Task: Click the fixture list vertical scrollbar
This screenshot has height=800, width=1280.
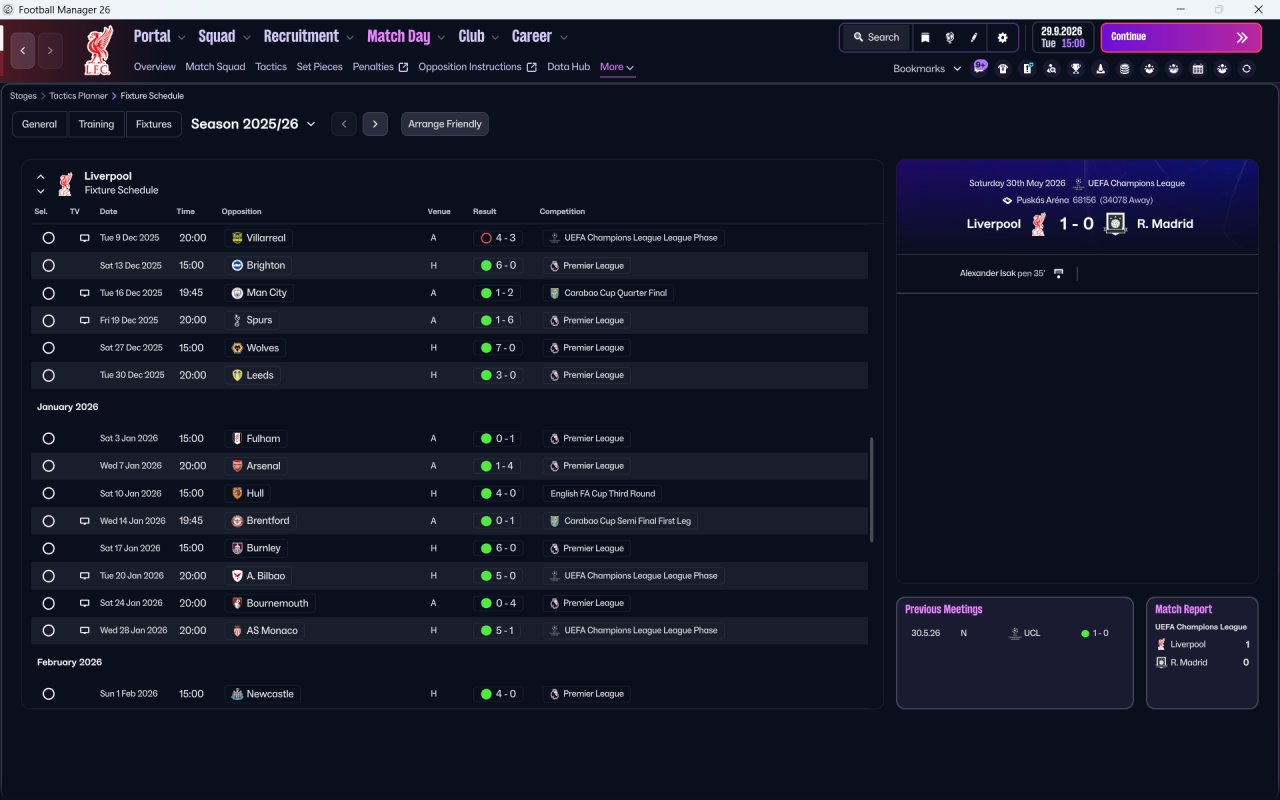Action: click(872, 490)
